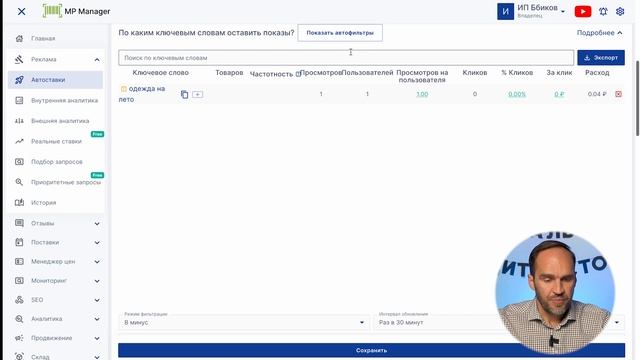The height and width of the screenshot is (360, 640).
Task: Open the notifications bell
Action: click(x=603, y=11)
